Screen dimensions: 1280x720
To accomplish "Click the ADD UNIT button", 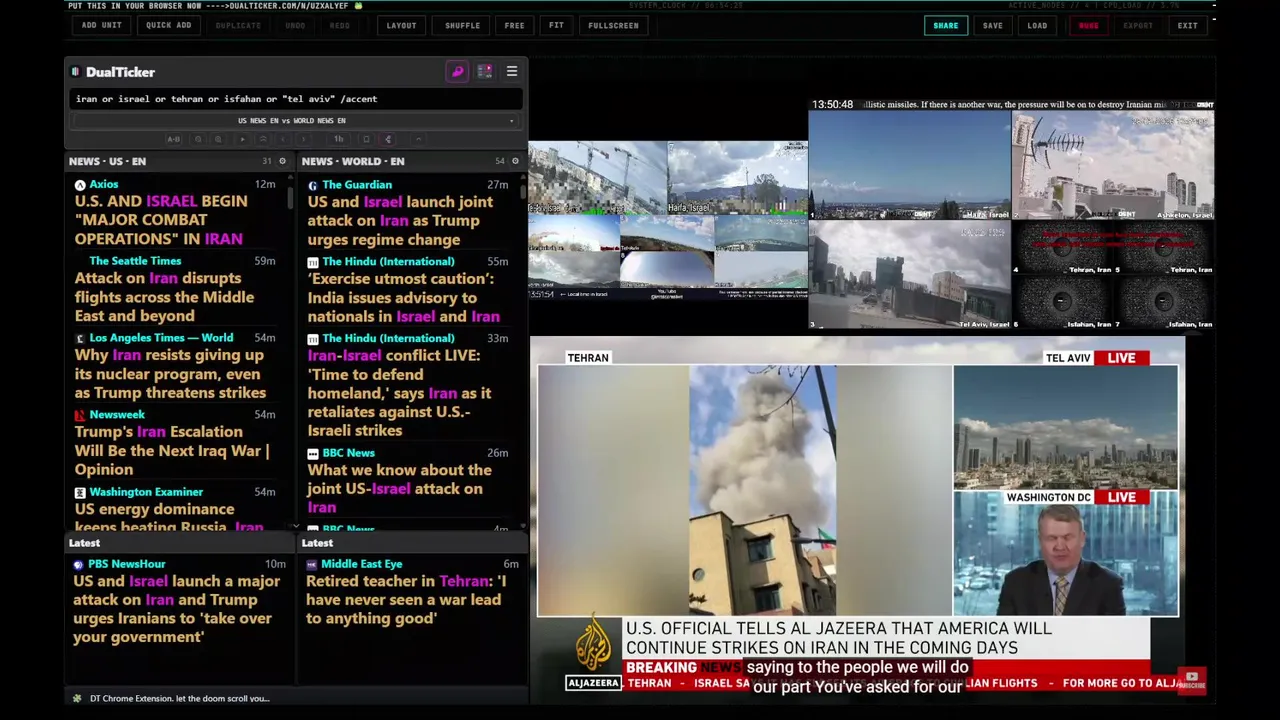I will point(102,25).
